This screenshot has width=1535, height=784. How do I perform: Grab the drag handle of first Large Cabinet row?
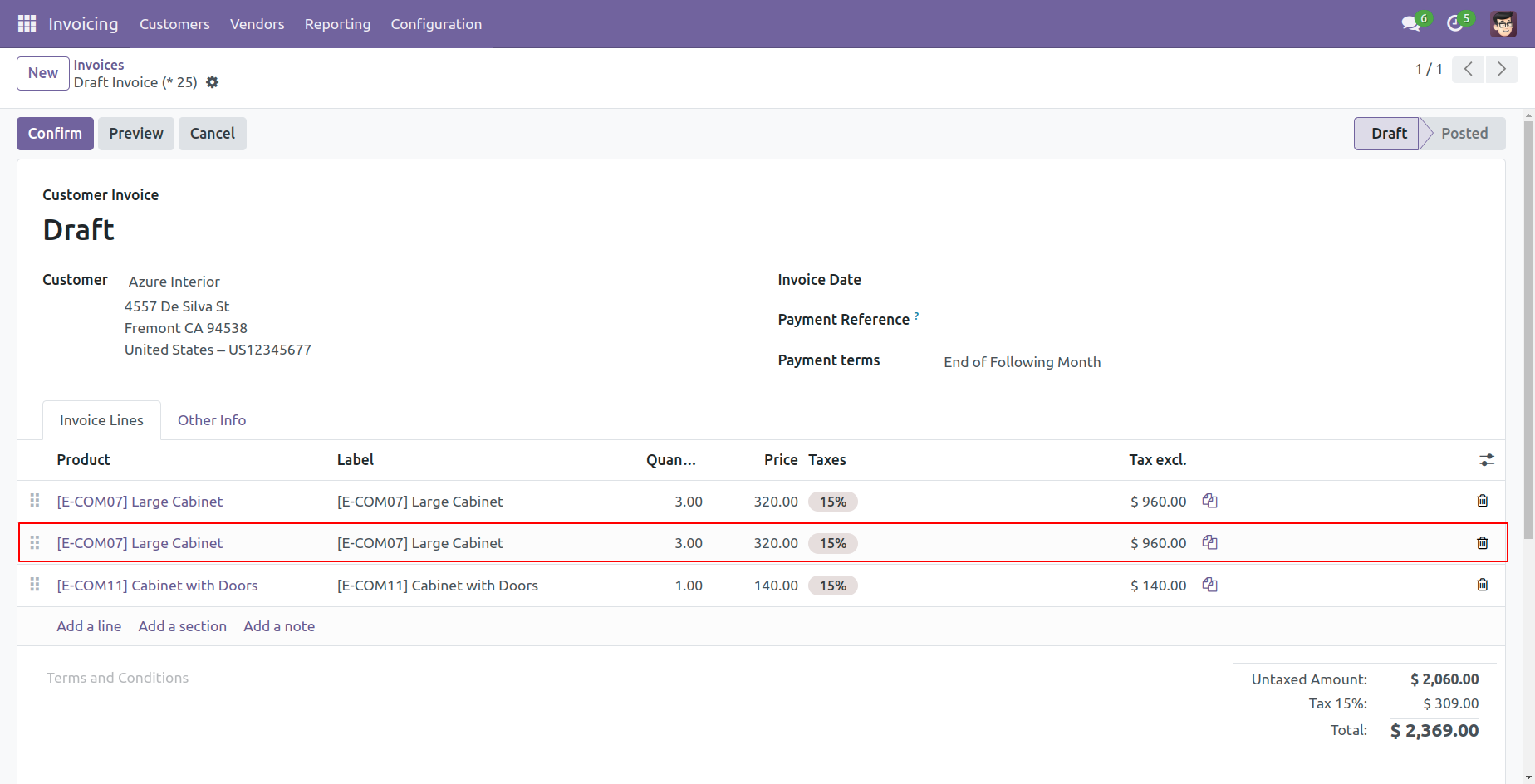tap(35, 501)
